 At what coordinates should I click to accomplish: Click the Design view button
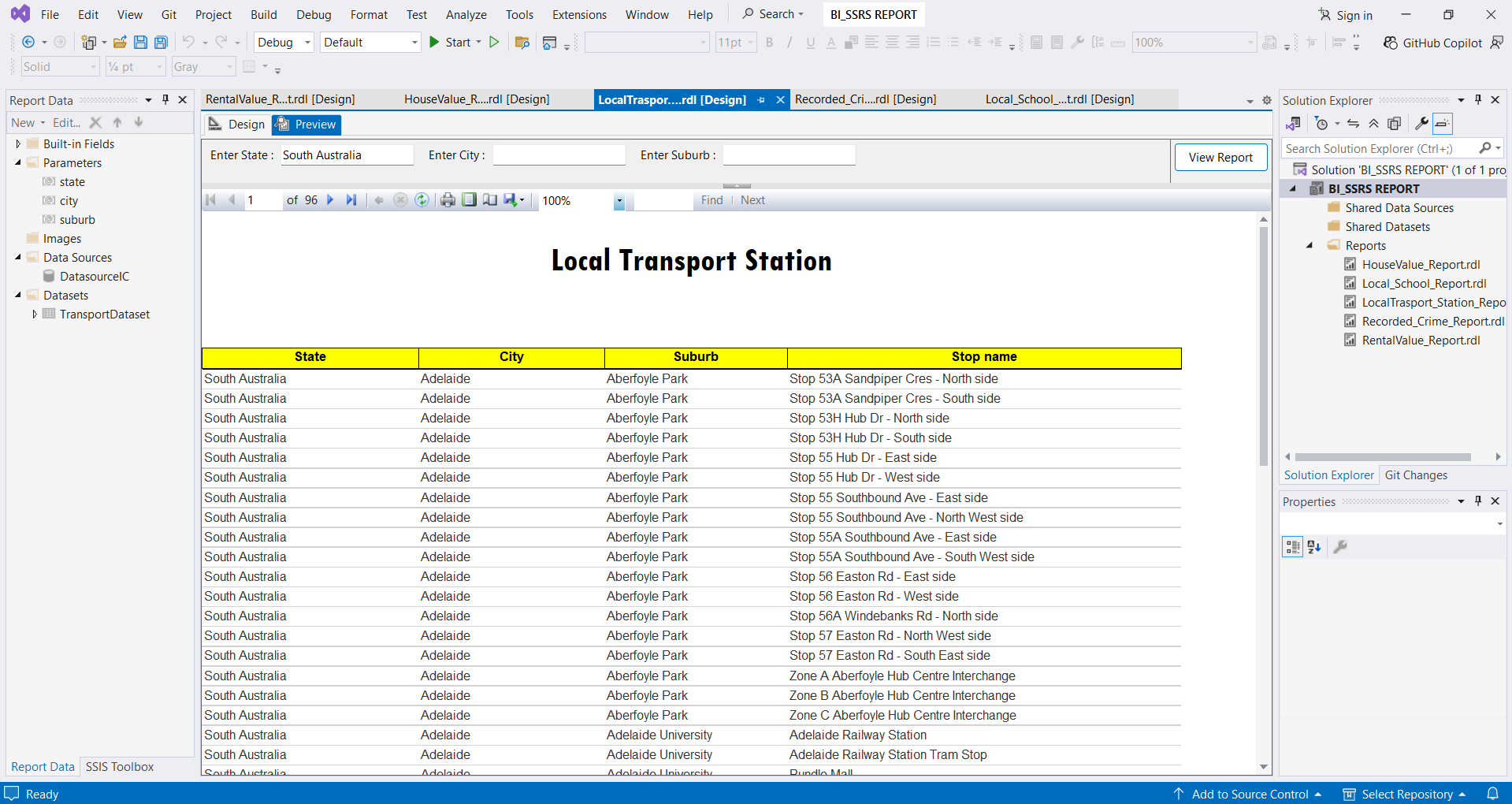coord(237,125)
